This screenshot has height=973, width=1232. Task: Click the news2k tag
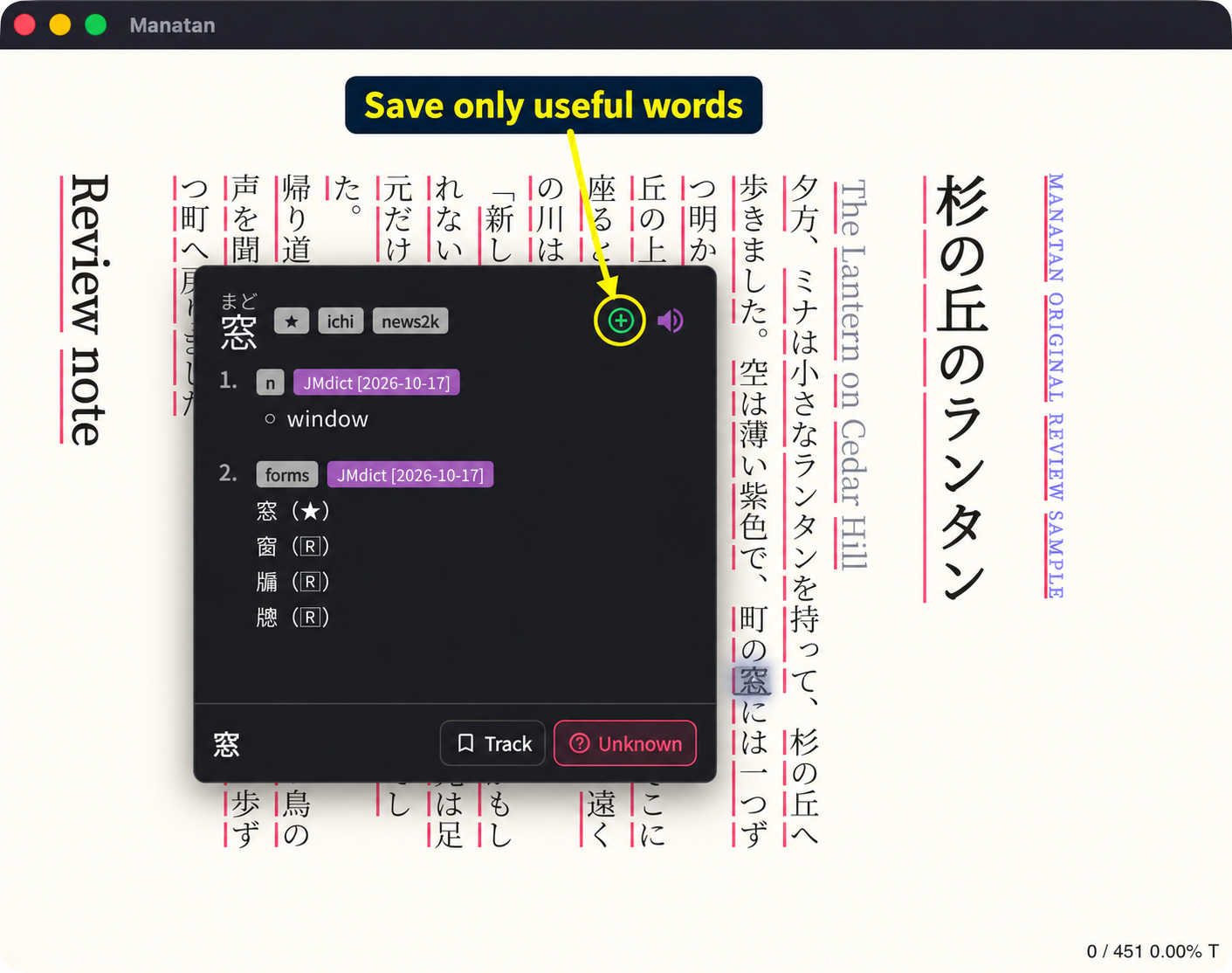point(410,321)
